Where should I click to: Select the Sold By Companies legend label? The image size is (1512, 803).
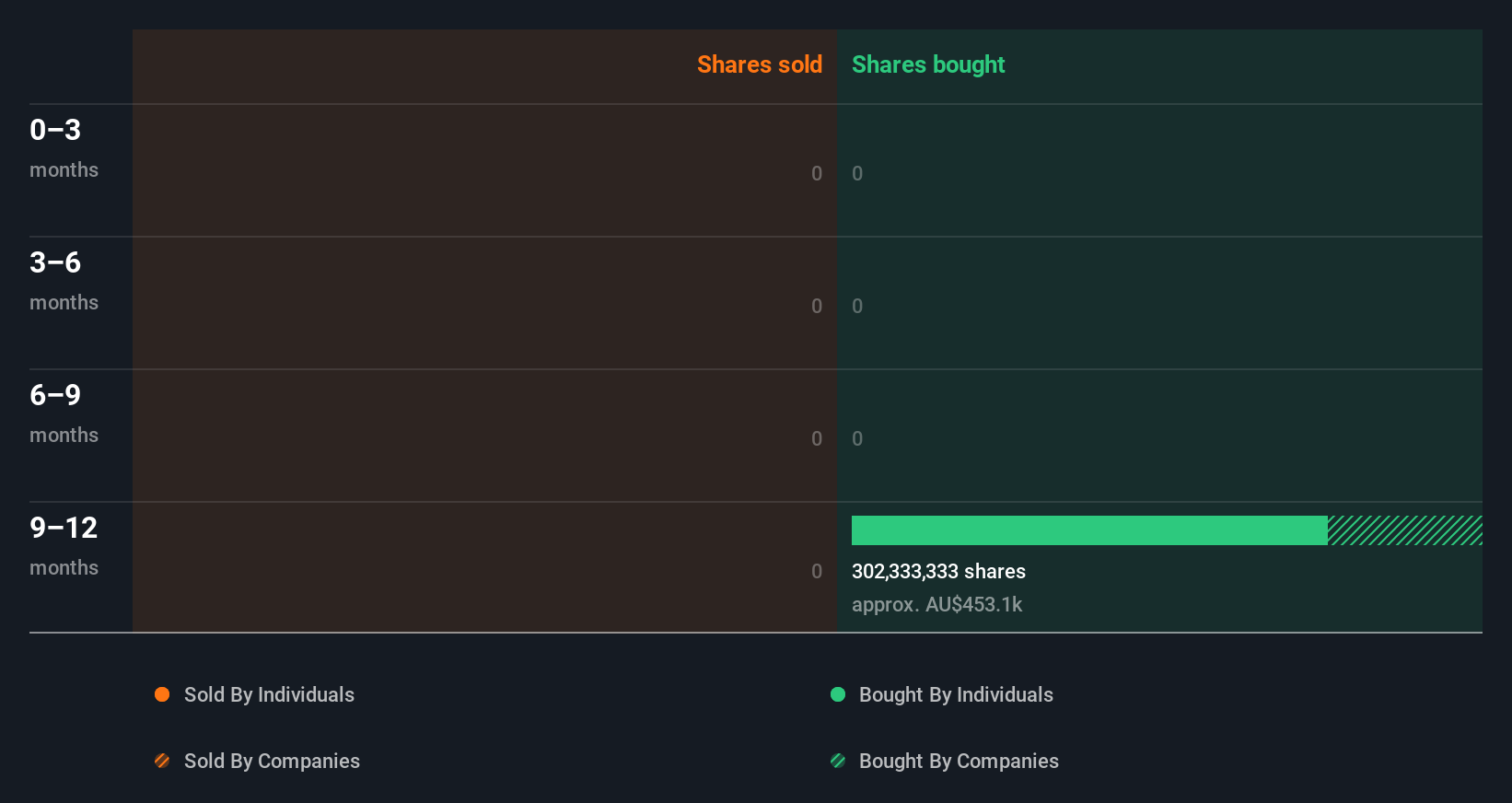272,761
